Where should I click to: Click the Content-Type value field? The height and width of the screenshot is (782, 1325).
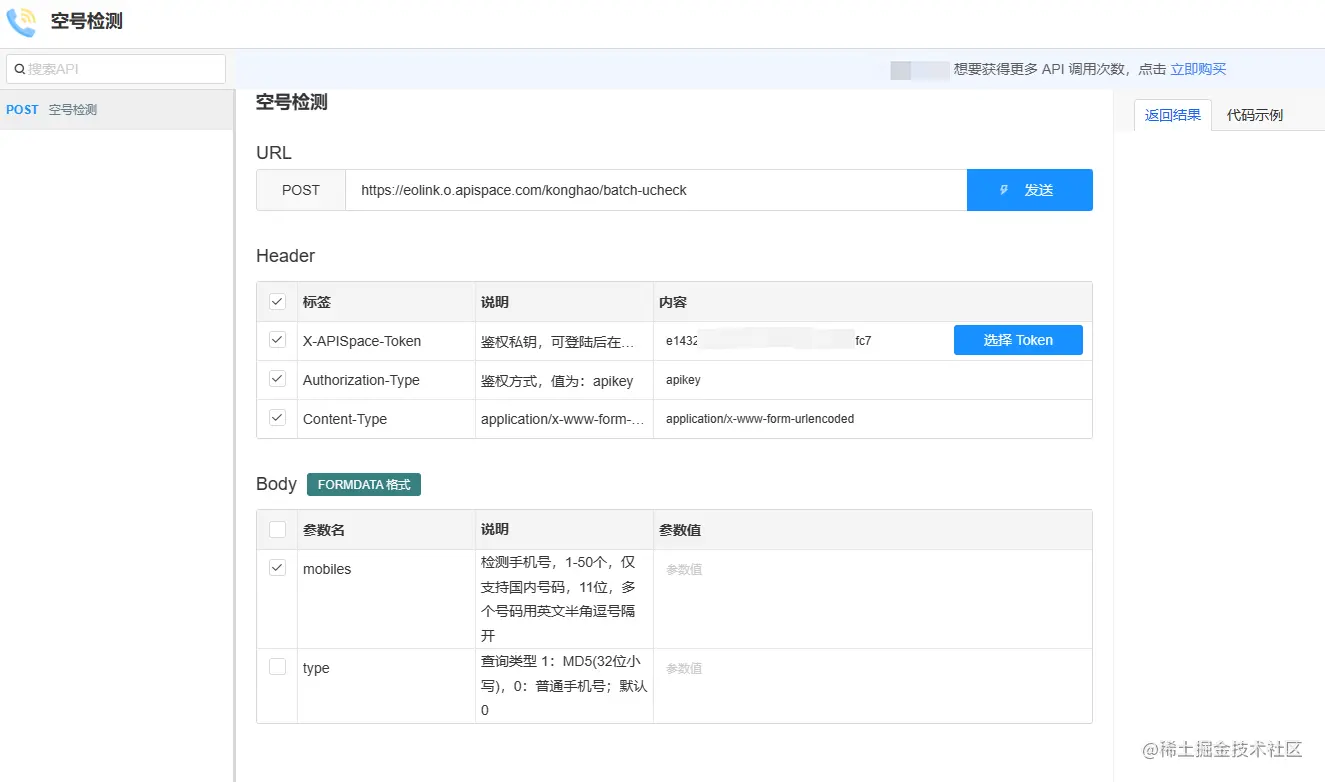pos(872,419)
